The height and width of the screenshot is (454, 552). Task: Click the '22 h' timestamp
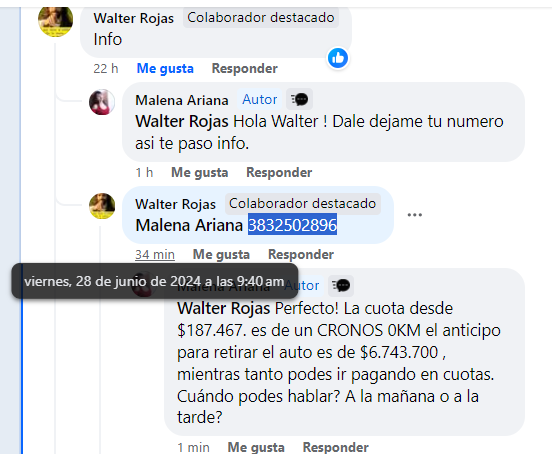tap(106, 68)
